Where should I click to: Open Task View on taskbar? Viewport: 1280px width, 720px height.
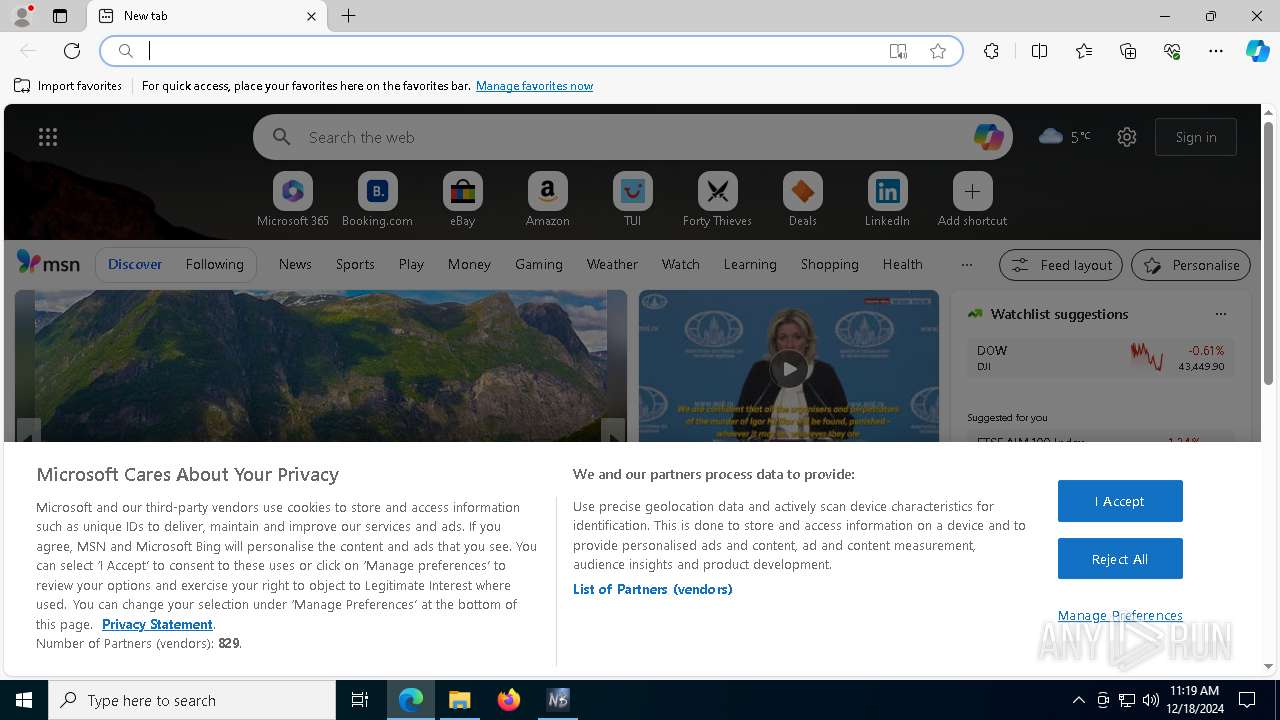(360, 700)
